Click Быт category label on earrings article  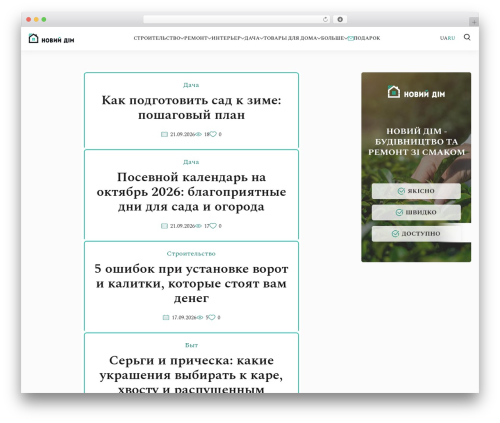click(x=191, y=345)
